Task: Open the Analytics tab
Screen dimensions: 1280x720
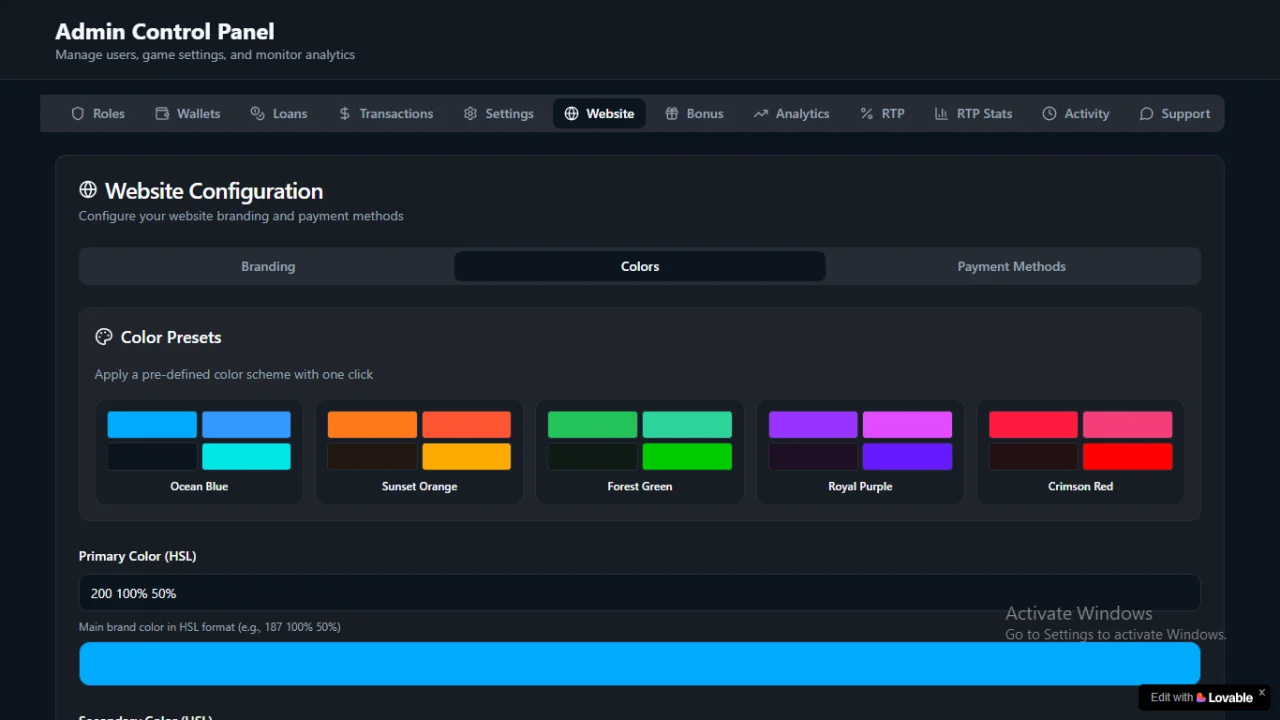Action: click(791, 114)
